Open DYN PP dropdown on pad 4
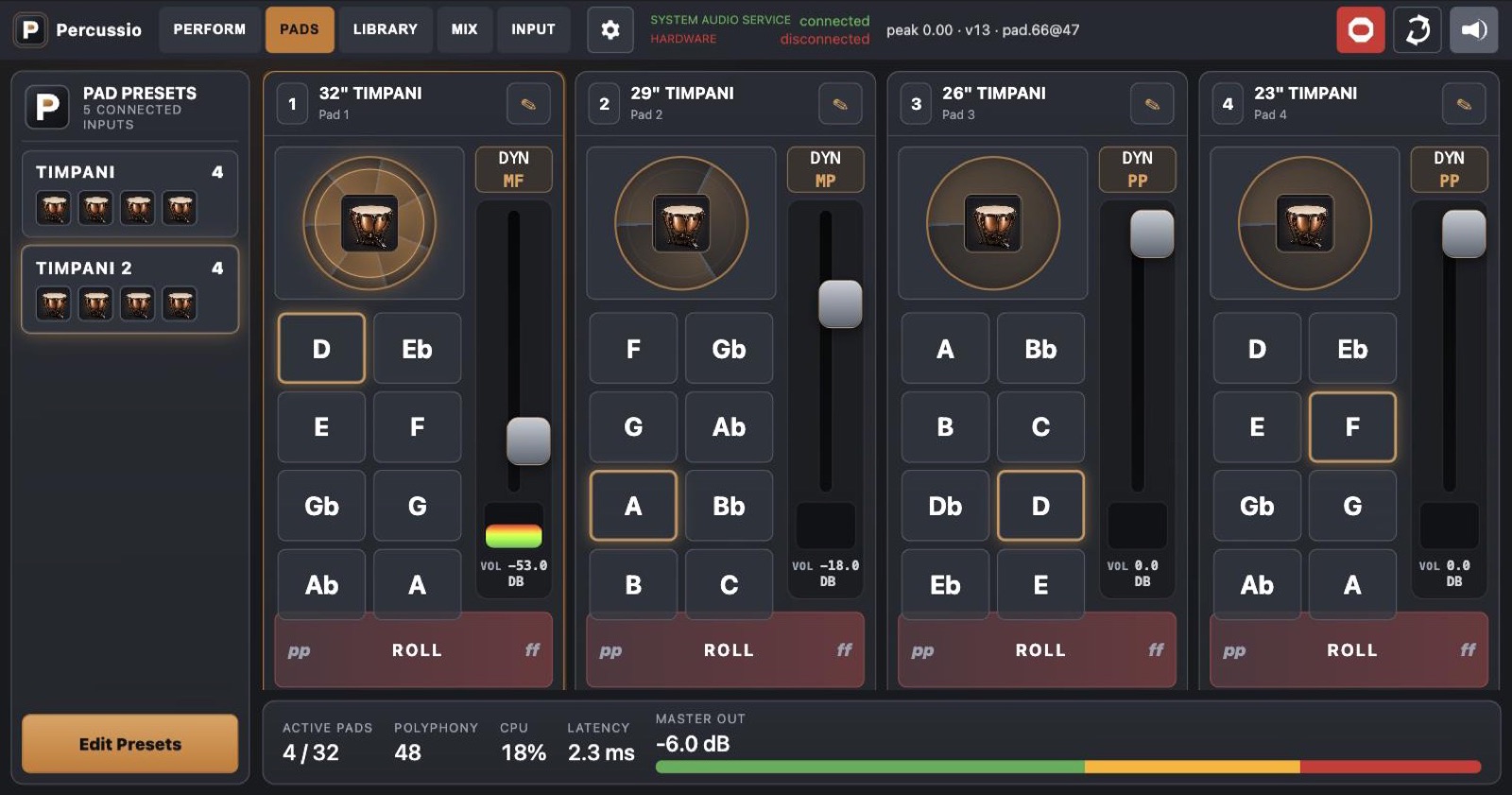Image resolution: width=1512 pixels, height=795 pixels. tap(1449, 169)
